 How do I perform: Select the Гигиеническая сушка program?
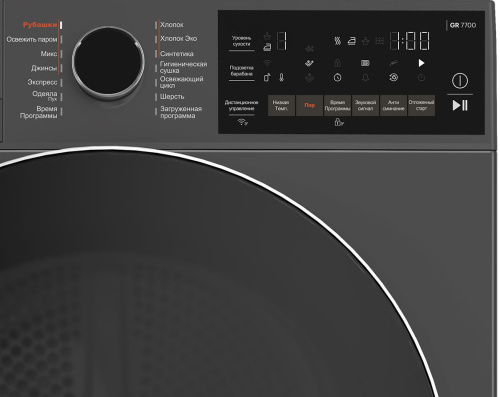coord(183,67)
